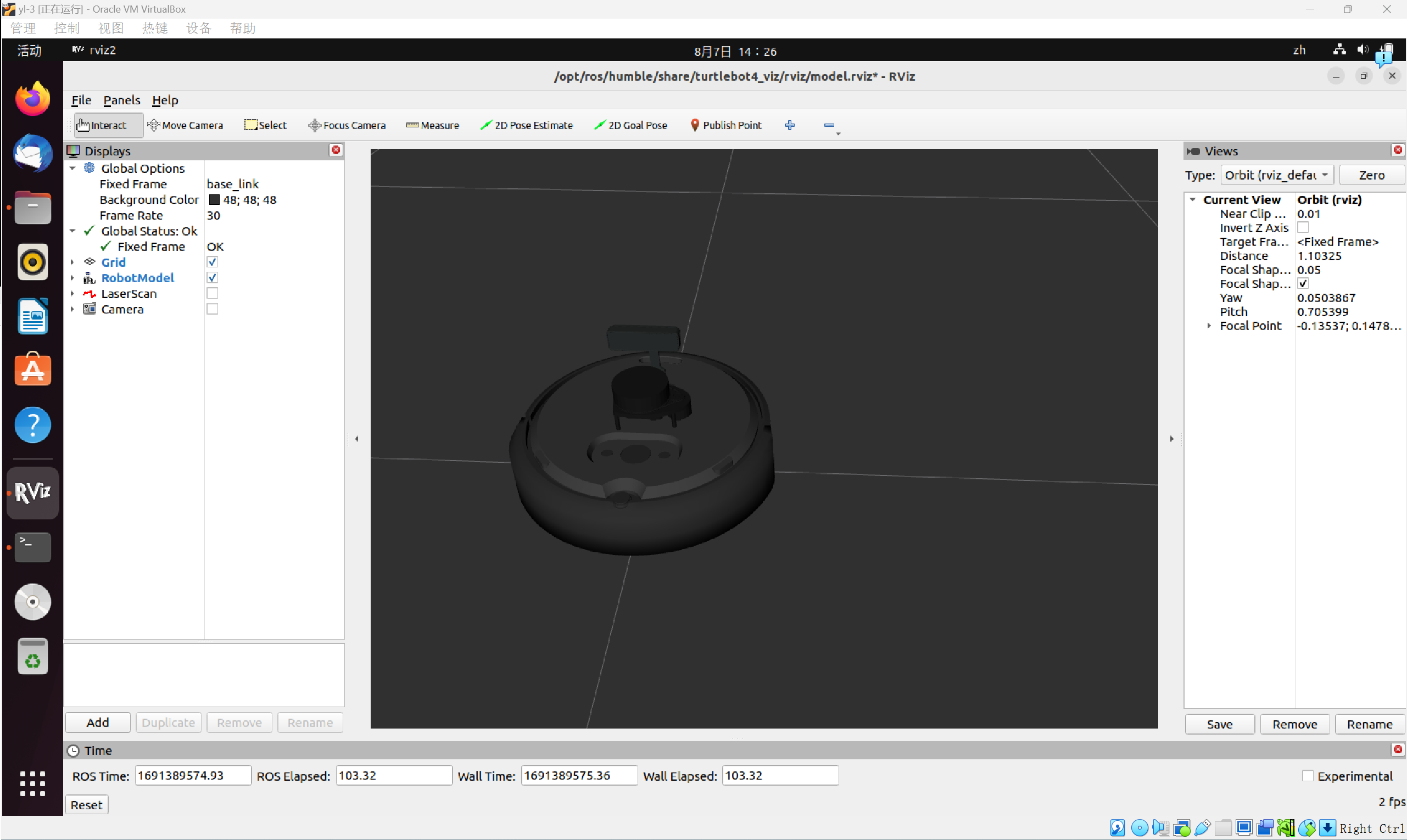Select the 2D Goal Pose tool

tap(631, 125)
